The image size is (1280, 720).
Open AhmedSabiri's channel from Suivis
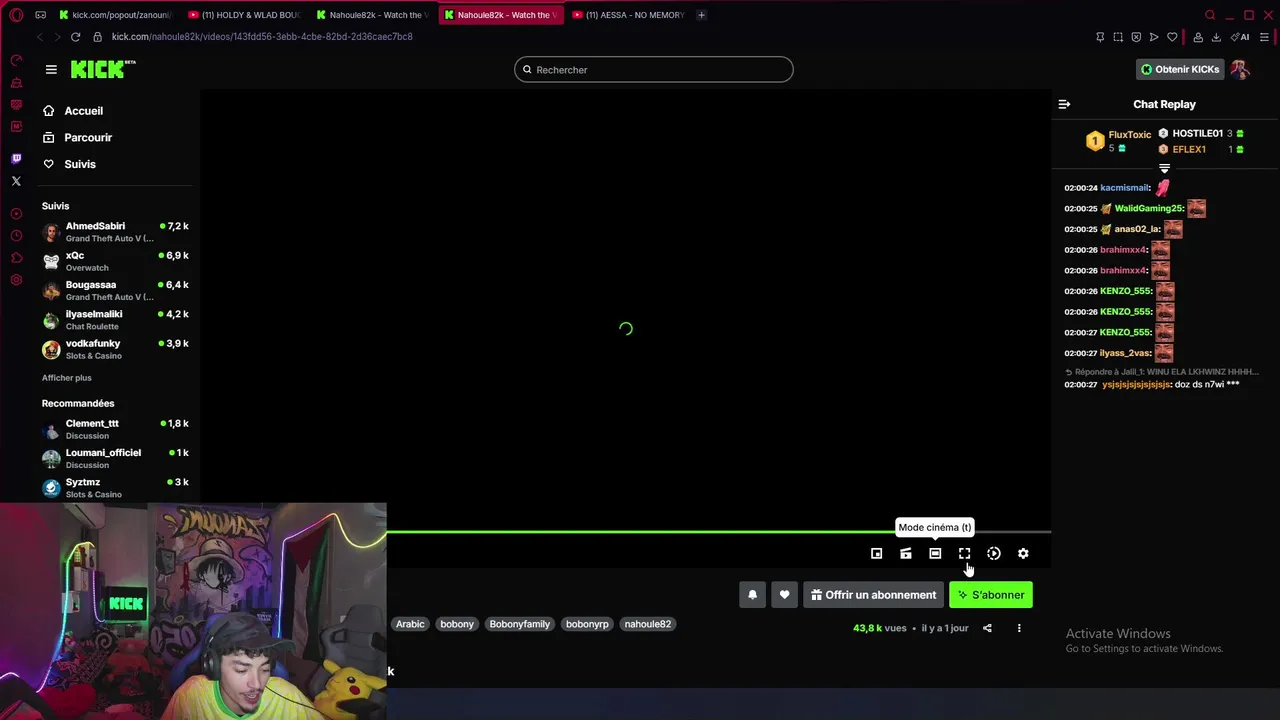click(x=115, y=232)
